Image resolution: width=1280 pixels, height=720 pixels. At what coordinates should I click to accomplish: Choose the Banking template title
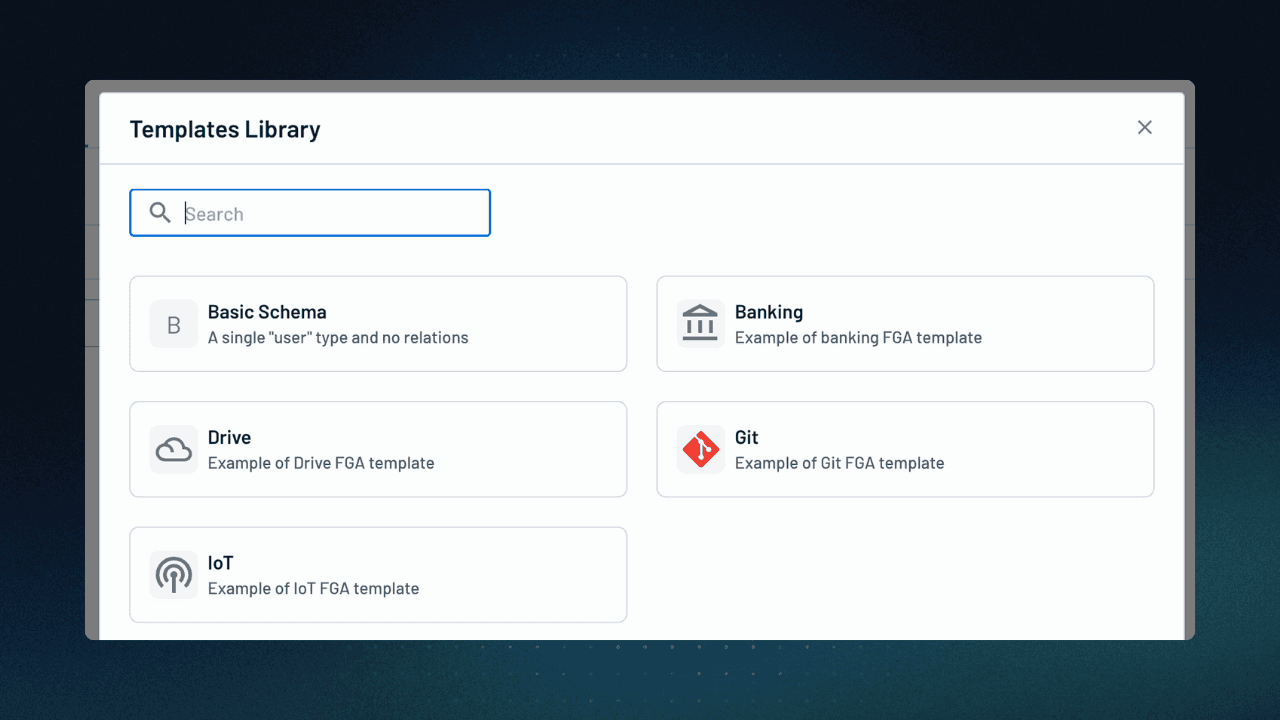coord(768,312)
